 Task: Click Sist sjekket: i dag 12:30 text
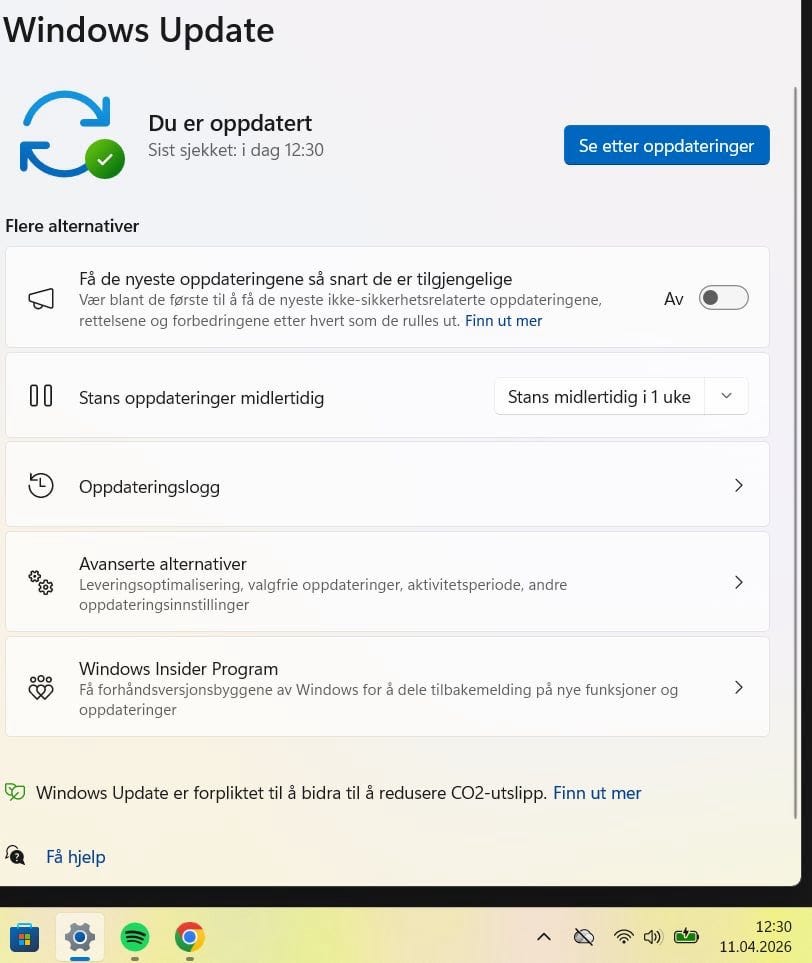point(235,150)
